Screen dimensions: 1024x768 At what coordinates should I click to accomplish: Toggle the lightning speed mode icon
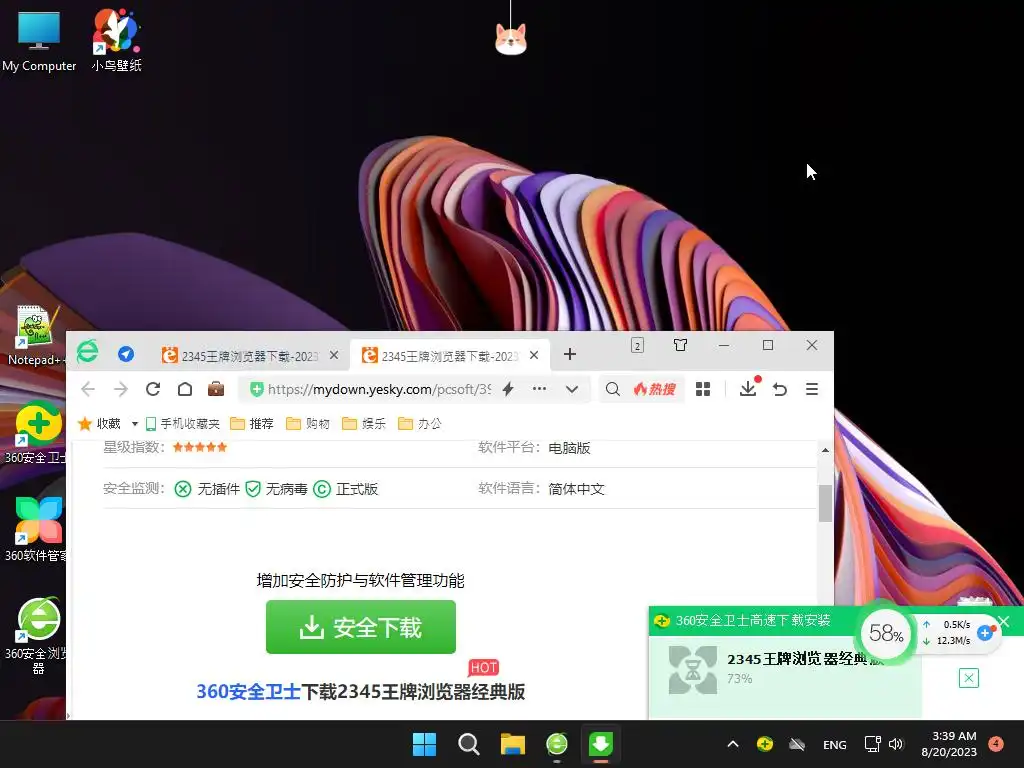click(508, 389)
